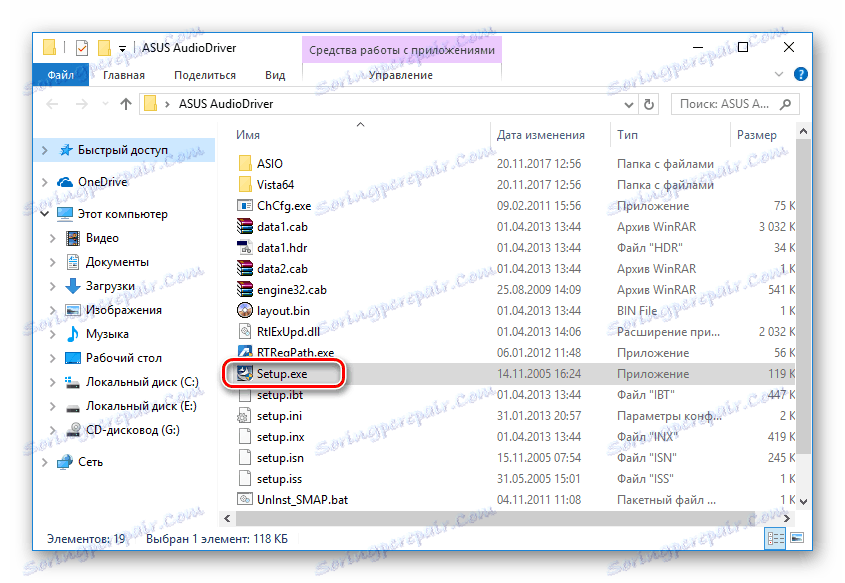Click the ASUS AudioDriver address bar path

click(x=226, y=104)
